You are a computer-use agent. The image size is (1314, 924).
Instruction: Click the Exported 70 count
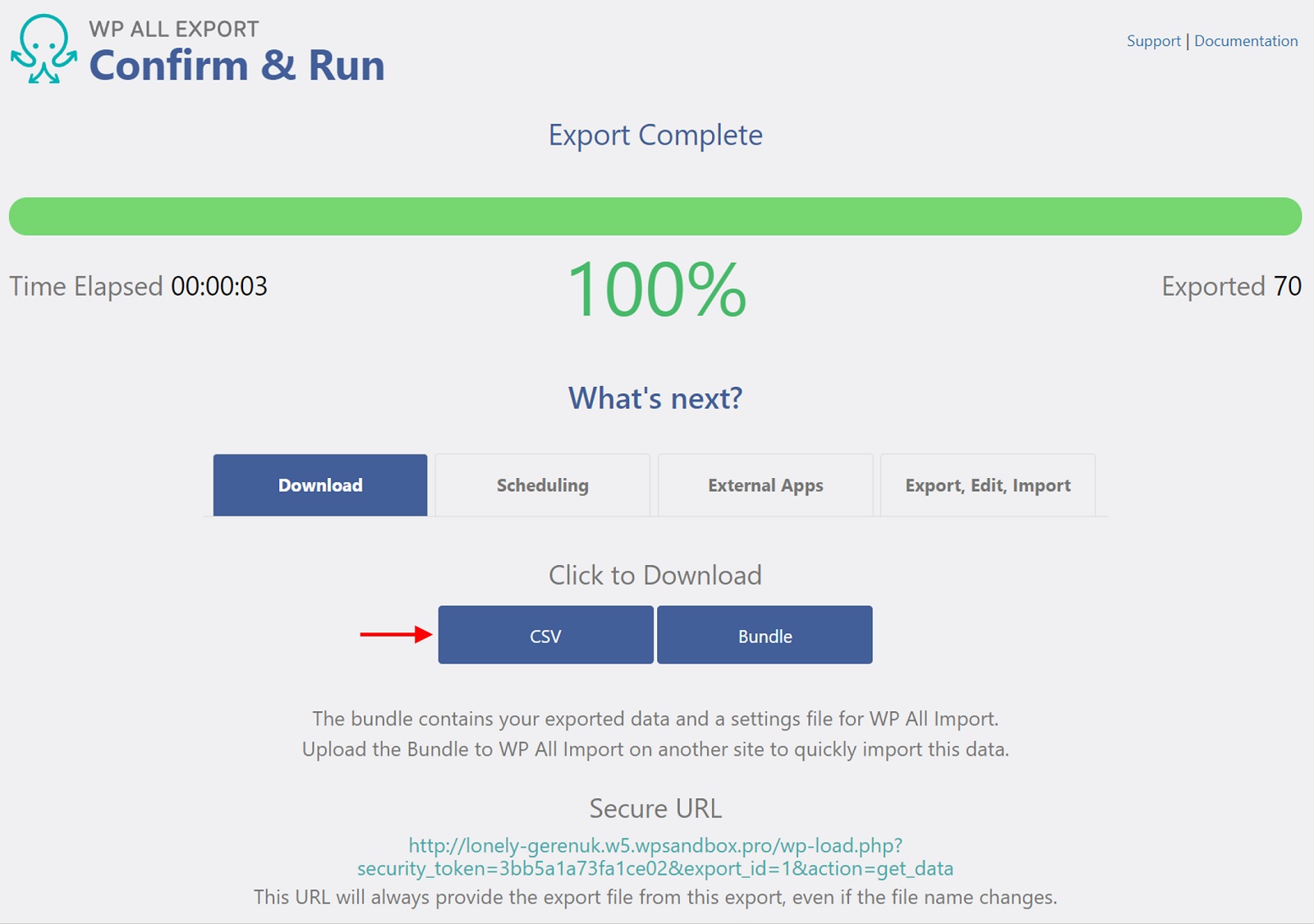[1230, 287]
